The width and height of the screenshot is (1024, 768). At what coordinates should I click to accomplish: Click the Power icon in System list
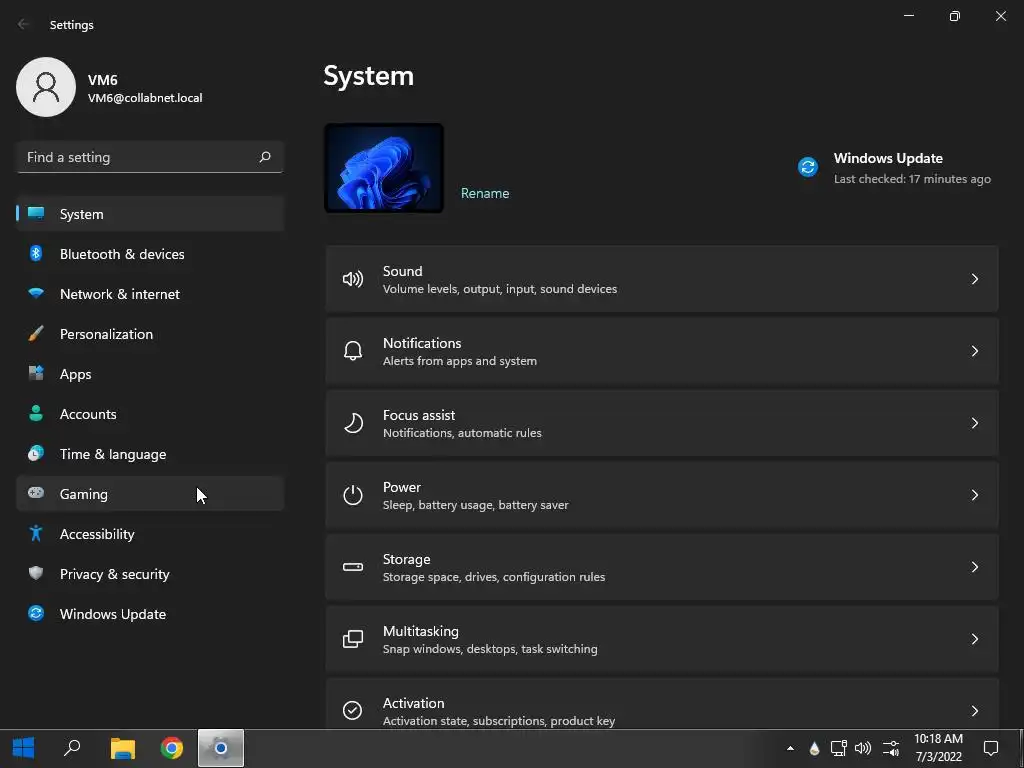pyautogui.click(x=353, y=495)
